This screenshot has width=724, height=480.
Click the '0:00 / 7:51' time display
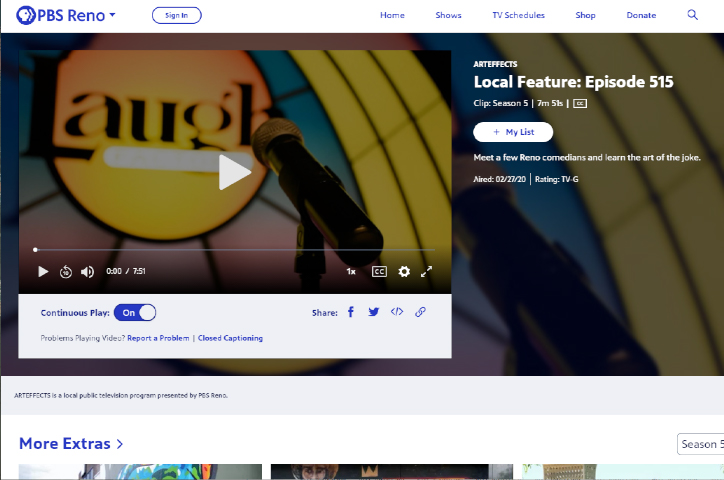[126, 271]
